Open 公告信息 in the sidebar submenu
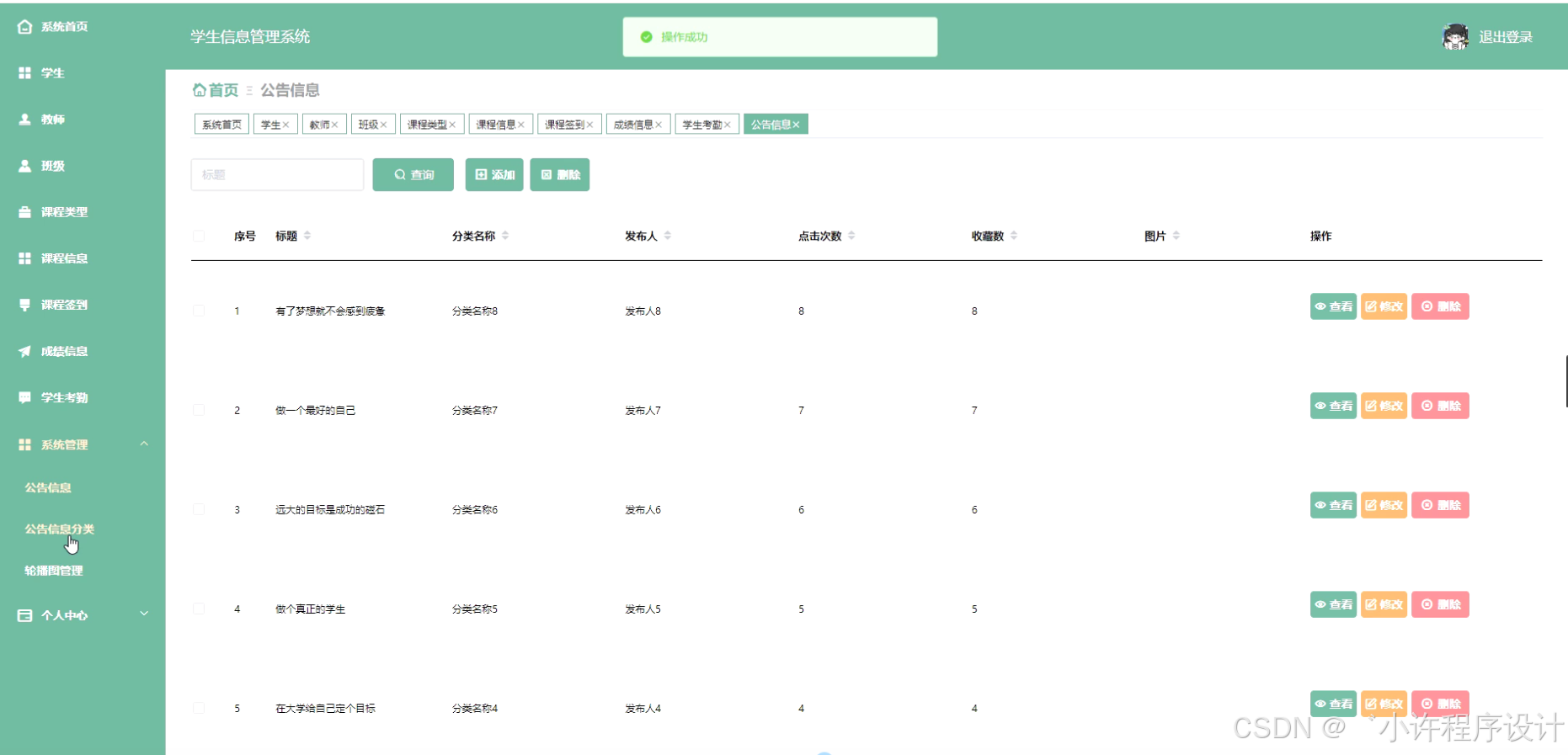 point(48,487)
